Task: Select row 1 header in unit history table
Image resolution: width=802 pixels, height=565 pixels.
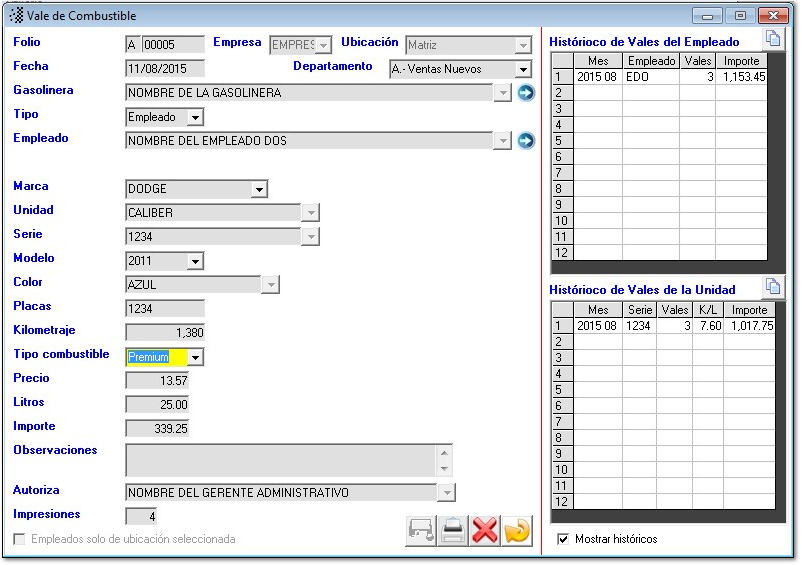Action: pos(563,326)
